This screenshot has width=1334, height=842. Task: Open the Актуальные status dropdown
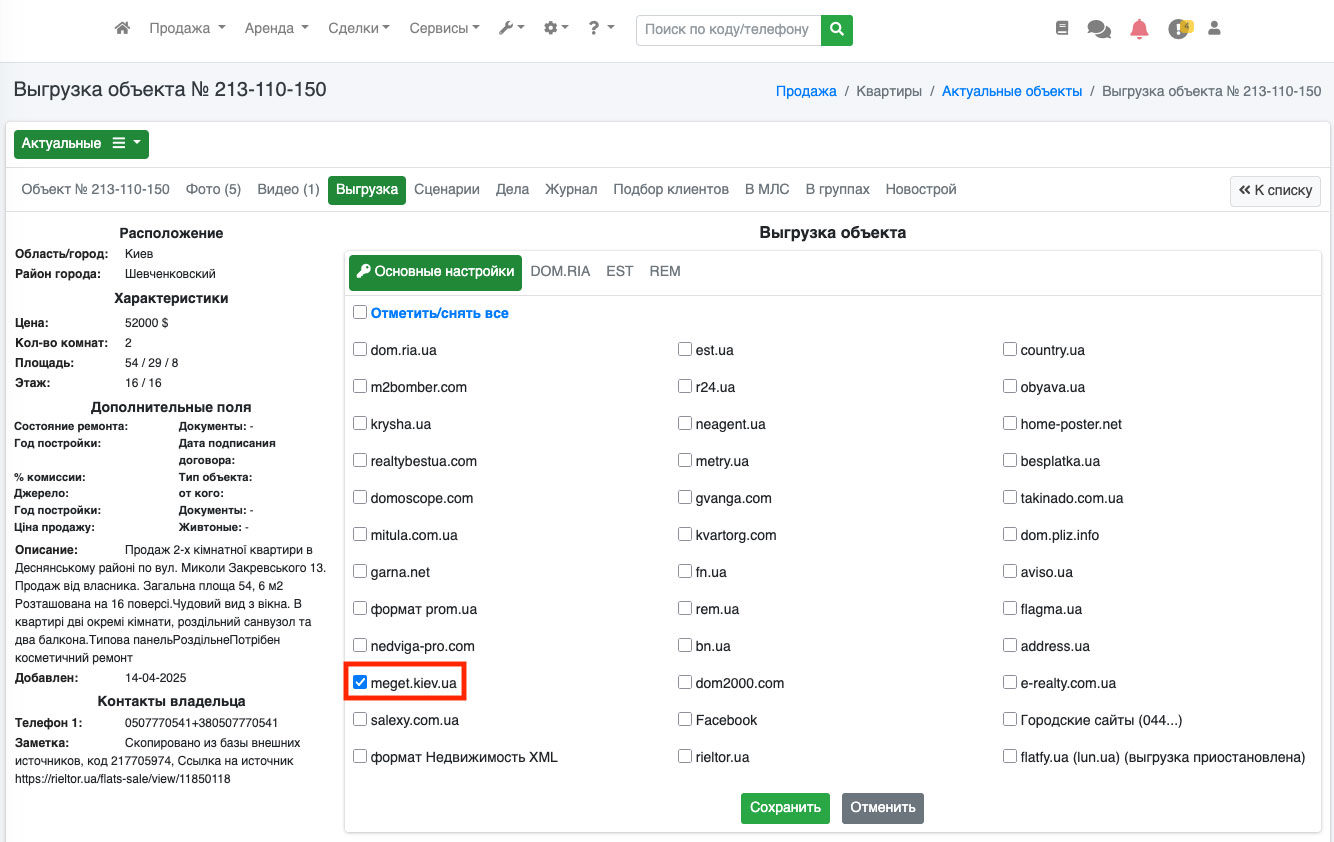pos(81,144)
